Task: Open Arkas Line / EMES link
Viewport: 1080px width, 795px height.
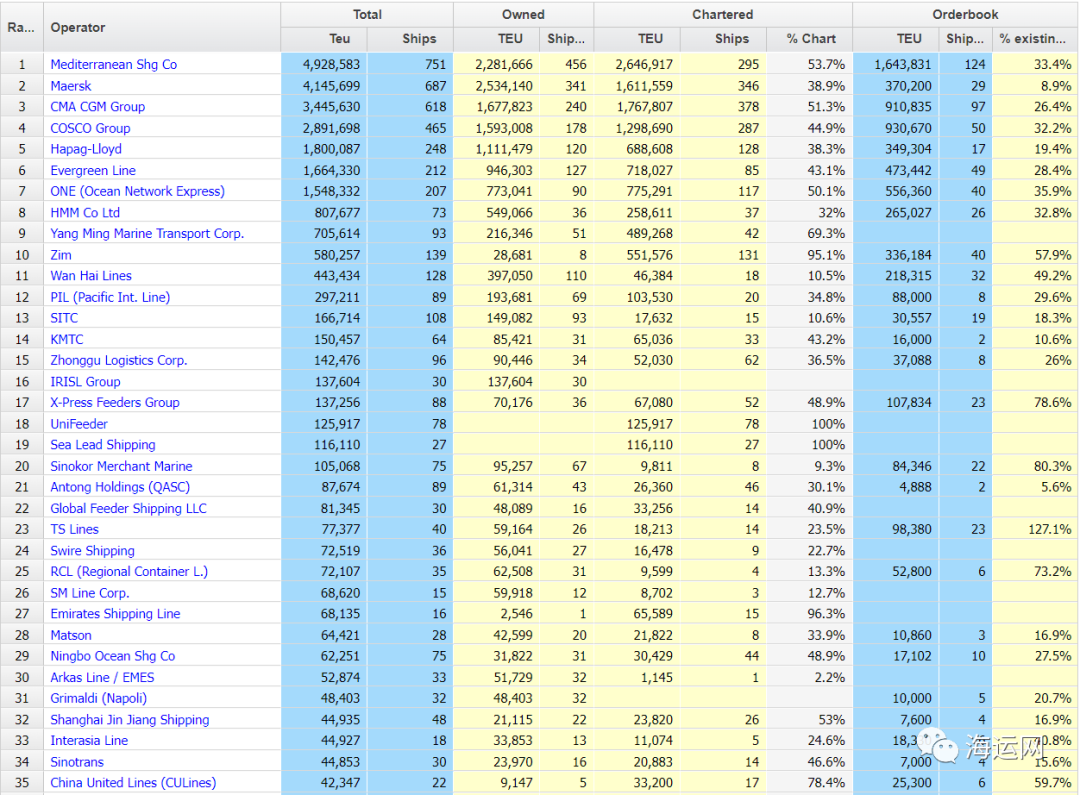Action: click(102, 678)
